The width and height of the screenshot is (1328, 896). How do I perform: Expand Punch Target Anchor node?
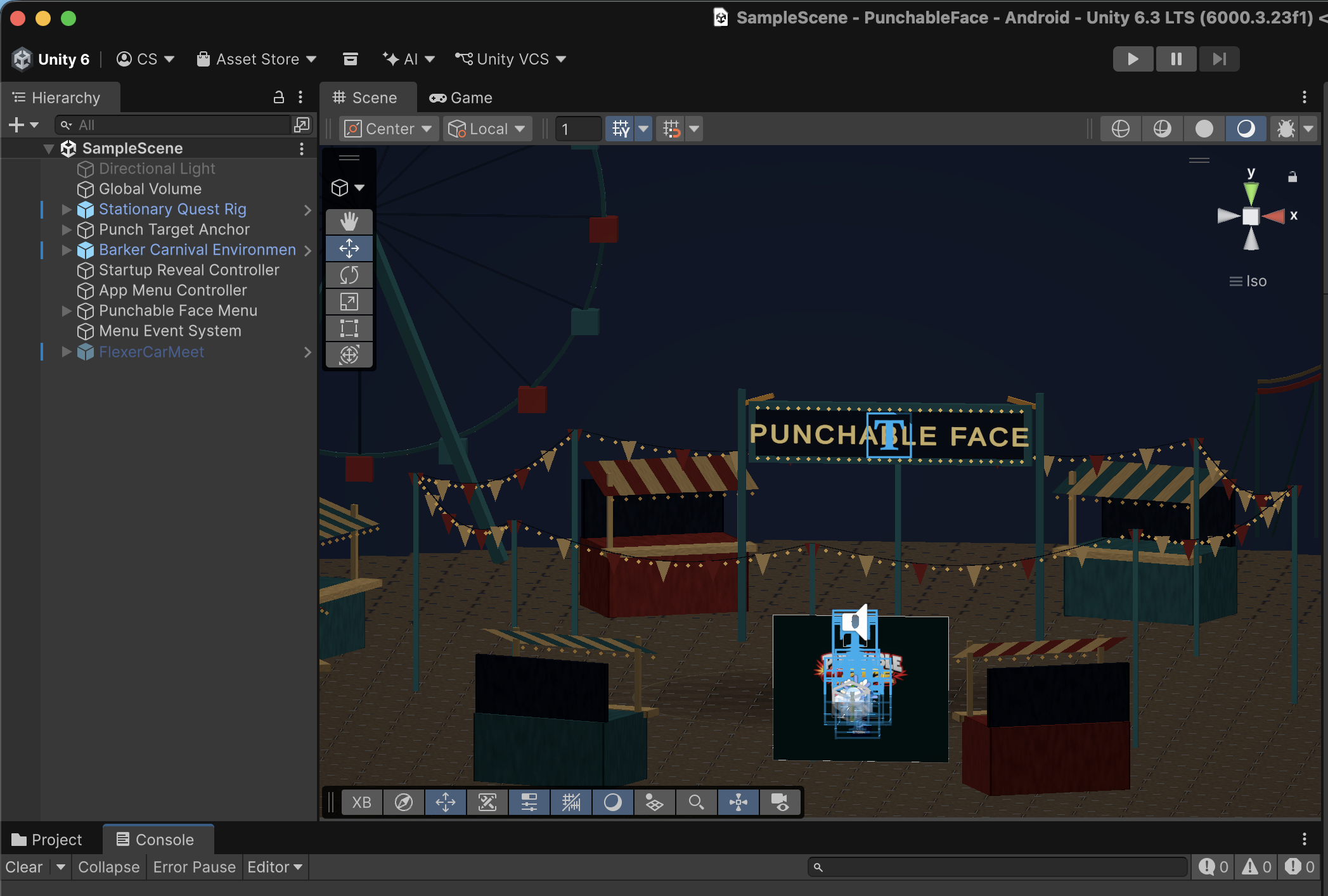click(x=67, y=229)
